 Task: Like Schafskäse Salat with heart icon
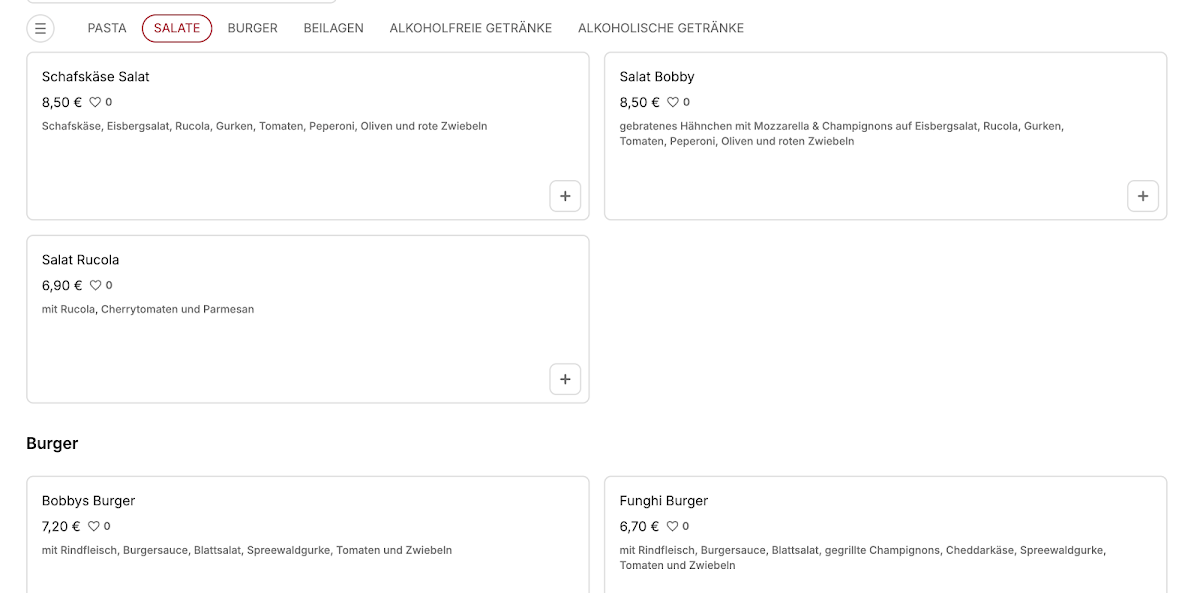96,102
